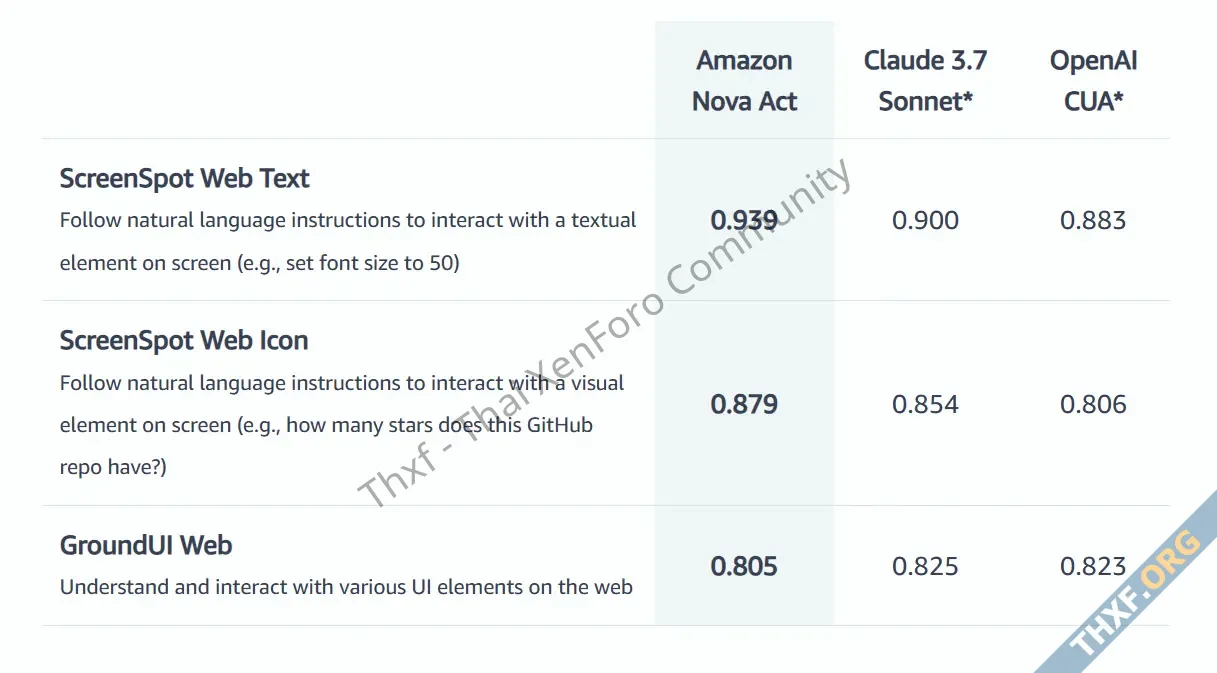
Task: Click the 0.879 Nova Act score
Action: tap(744, 404)
